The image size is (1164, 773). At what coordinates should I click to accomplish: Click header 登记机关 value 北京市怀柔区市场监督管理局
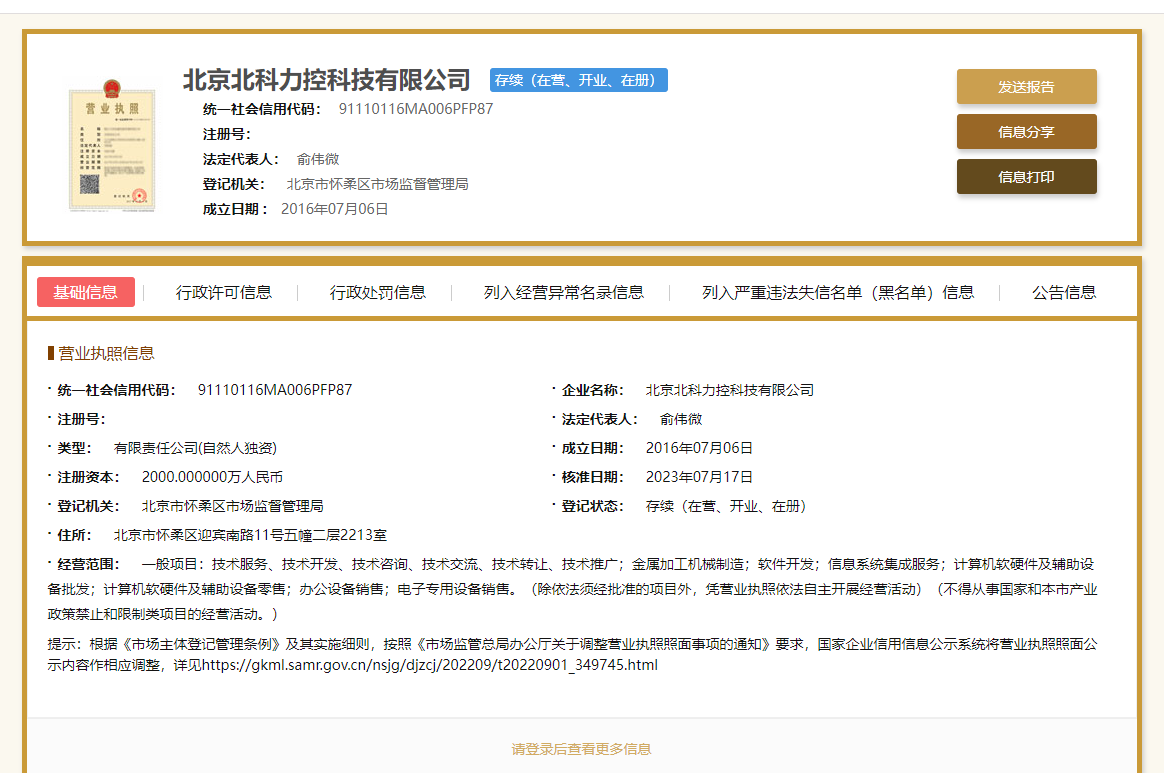pos(377,184)
